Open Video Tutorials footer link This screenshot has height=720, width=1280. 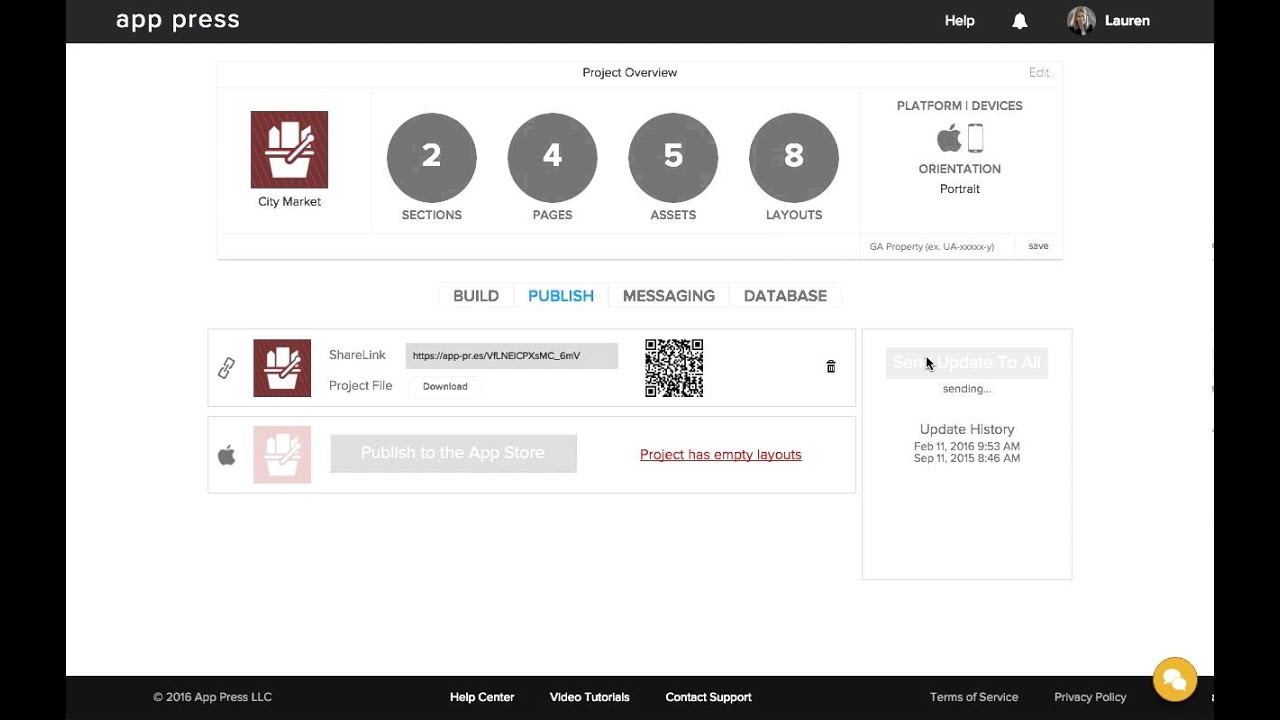point(590,697)
